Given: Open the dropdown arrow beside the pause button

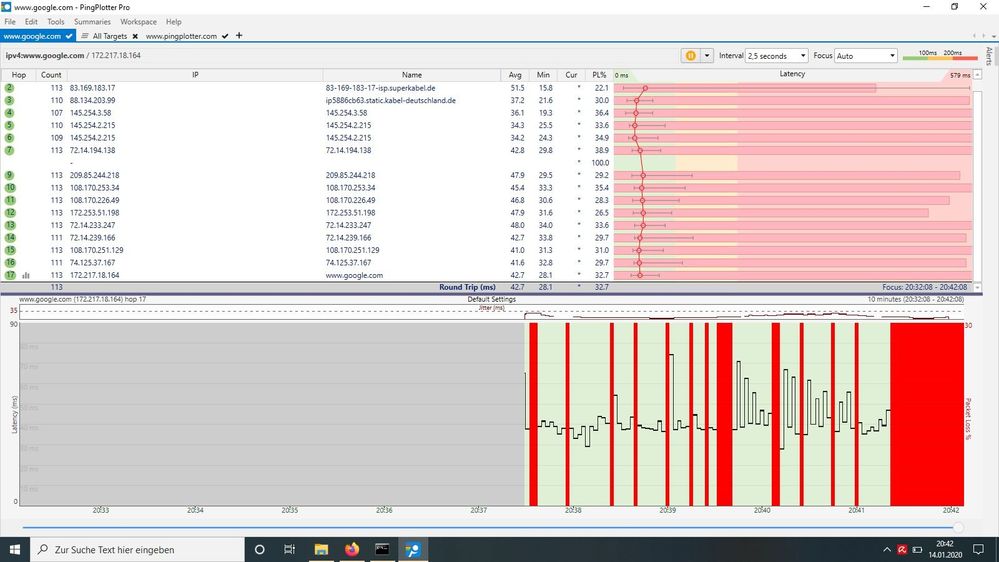Looking at the screenshot, I should point(708,56).
